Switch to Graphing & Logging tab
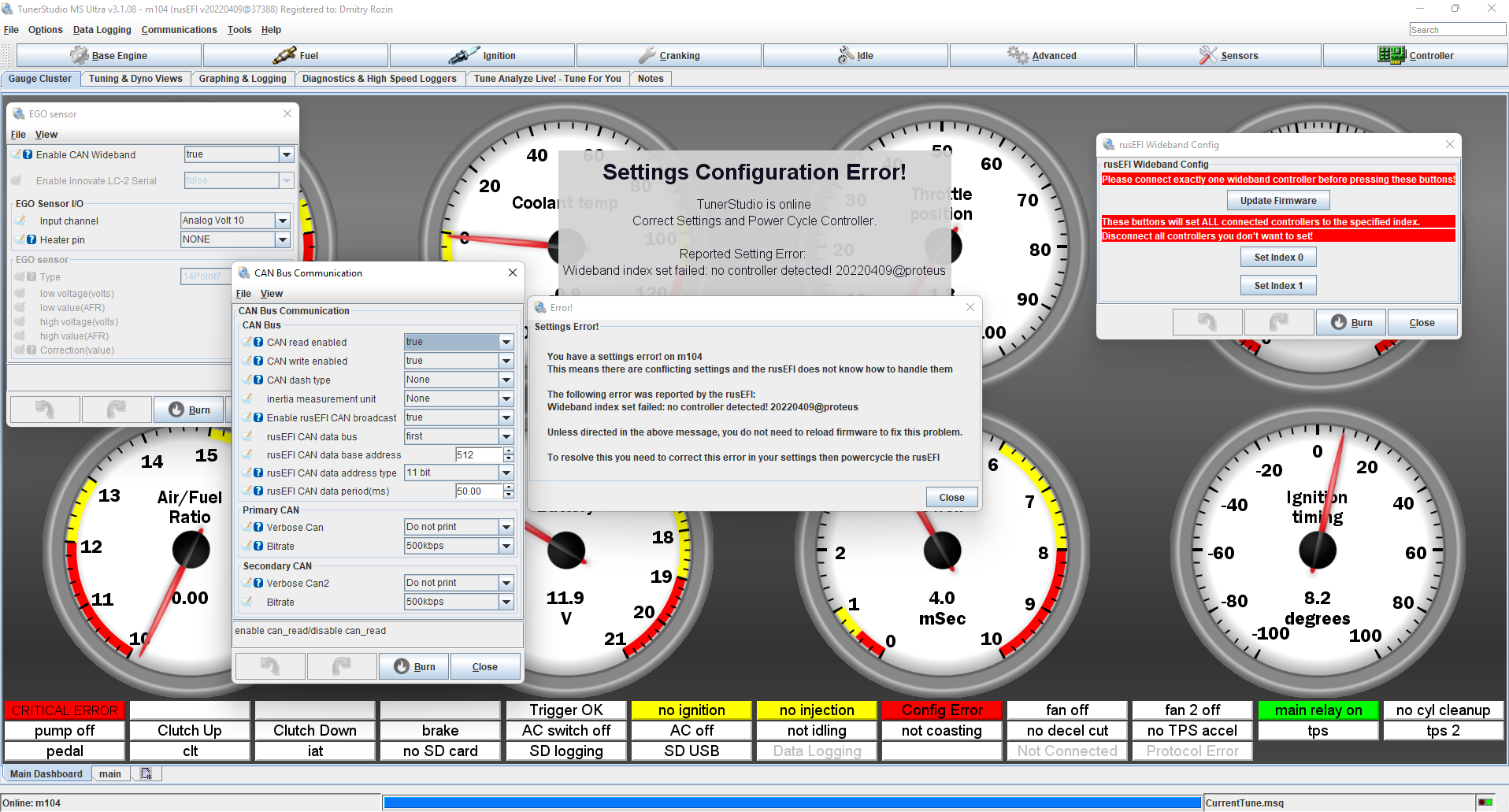1509x812 pixels. [x=243, y=79]
